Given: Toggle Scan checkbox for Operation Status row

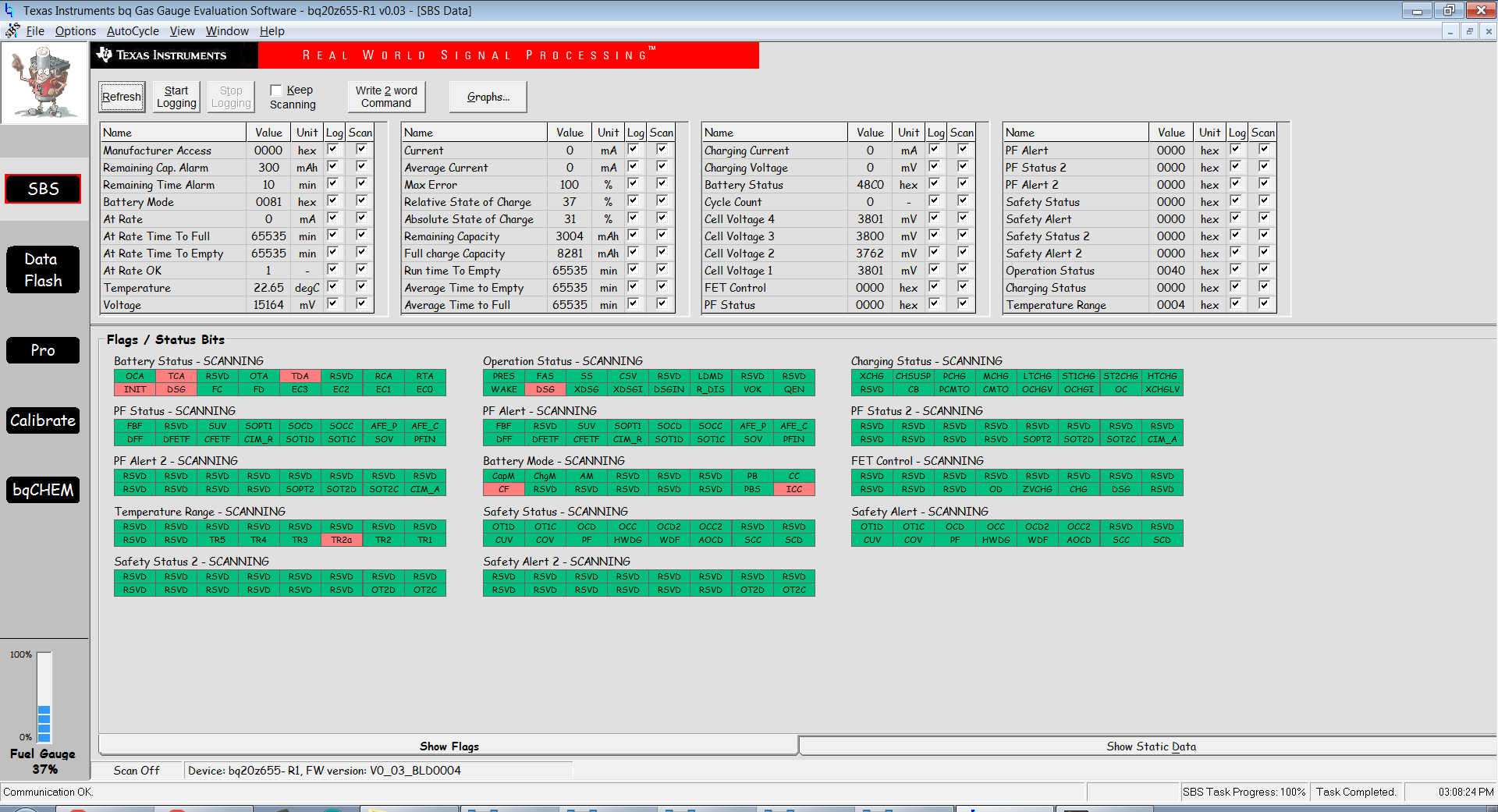Looking at the screenshot, I should [1264, 269].
